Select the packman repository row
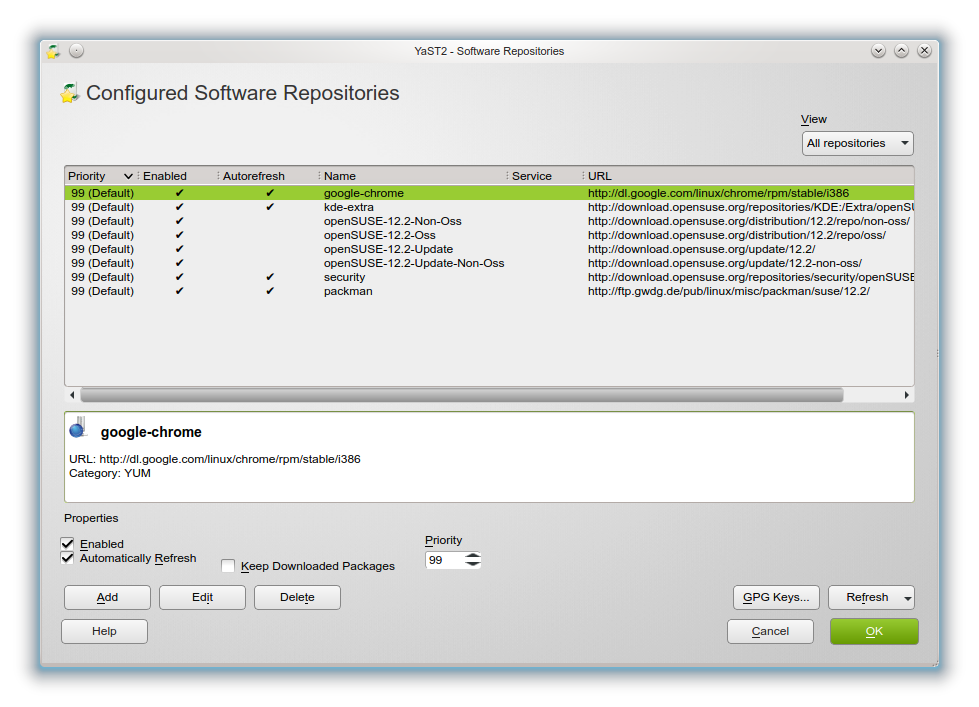This screenshot has width=979, height=707. coord(490,291)
